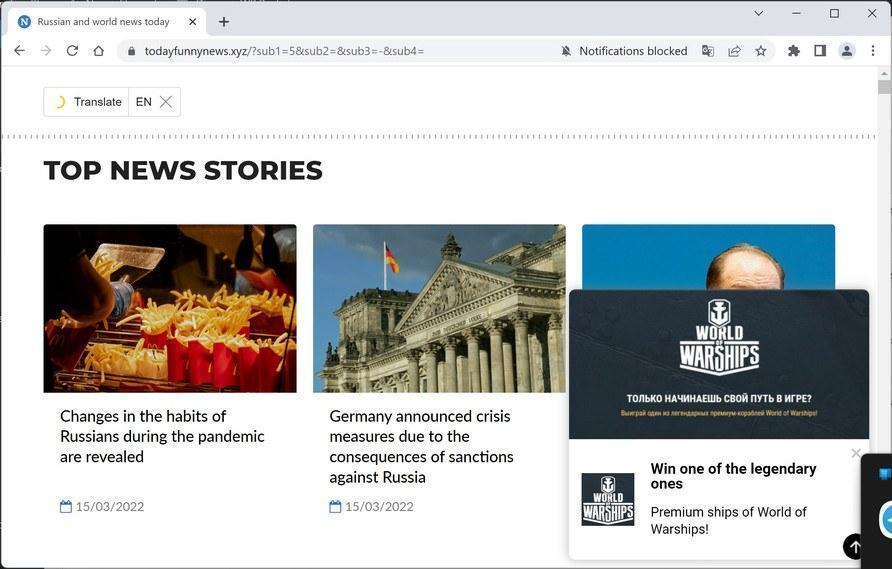Open Google Translate page icon

[x=707, y=51]
